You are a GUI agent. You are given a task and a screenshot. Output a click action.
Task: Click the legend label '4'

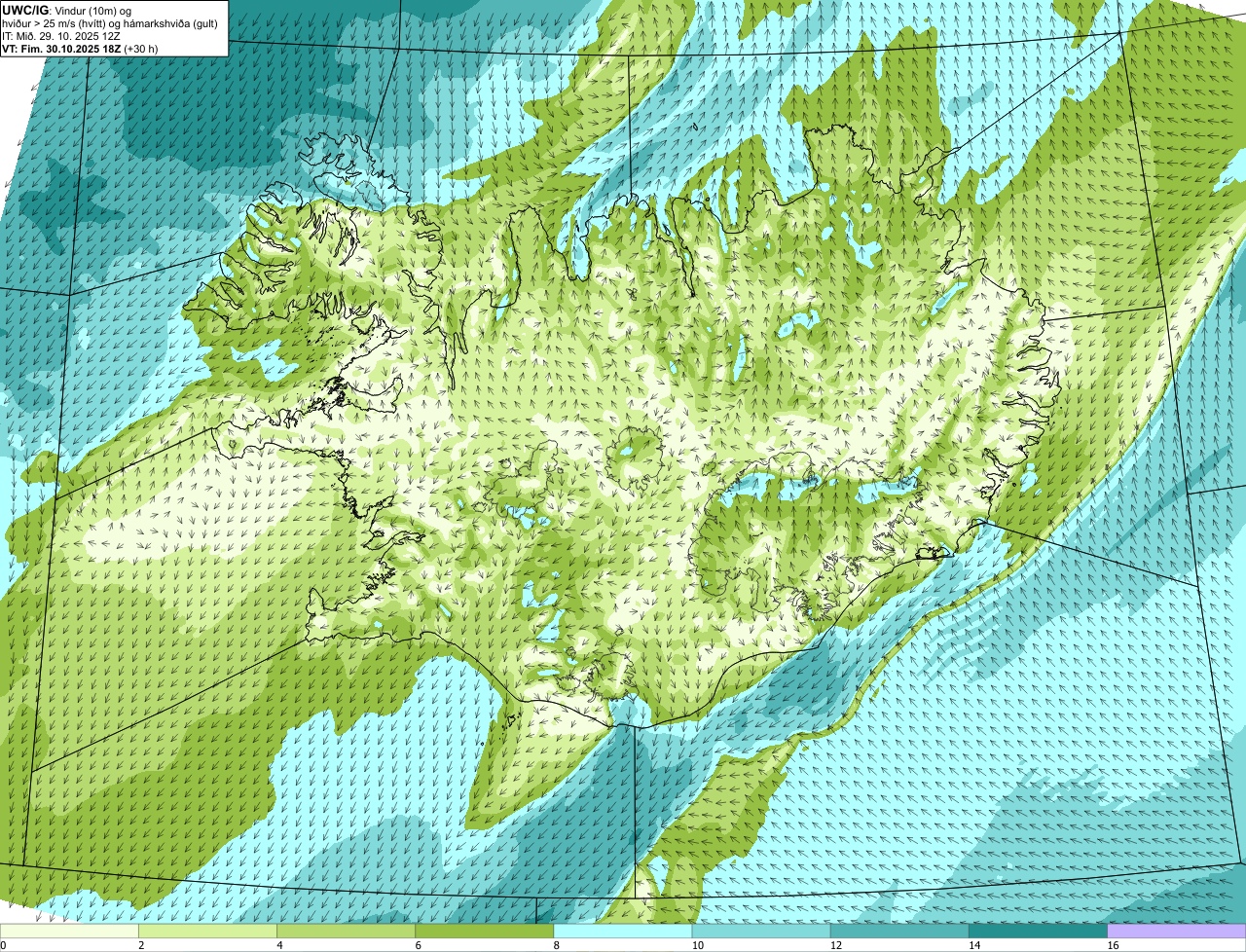point(279,945)
